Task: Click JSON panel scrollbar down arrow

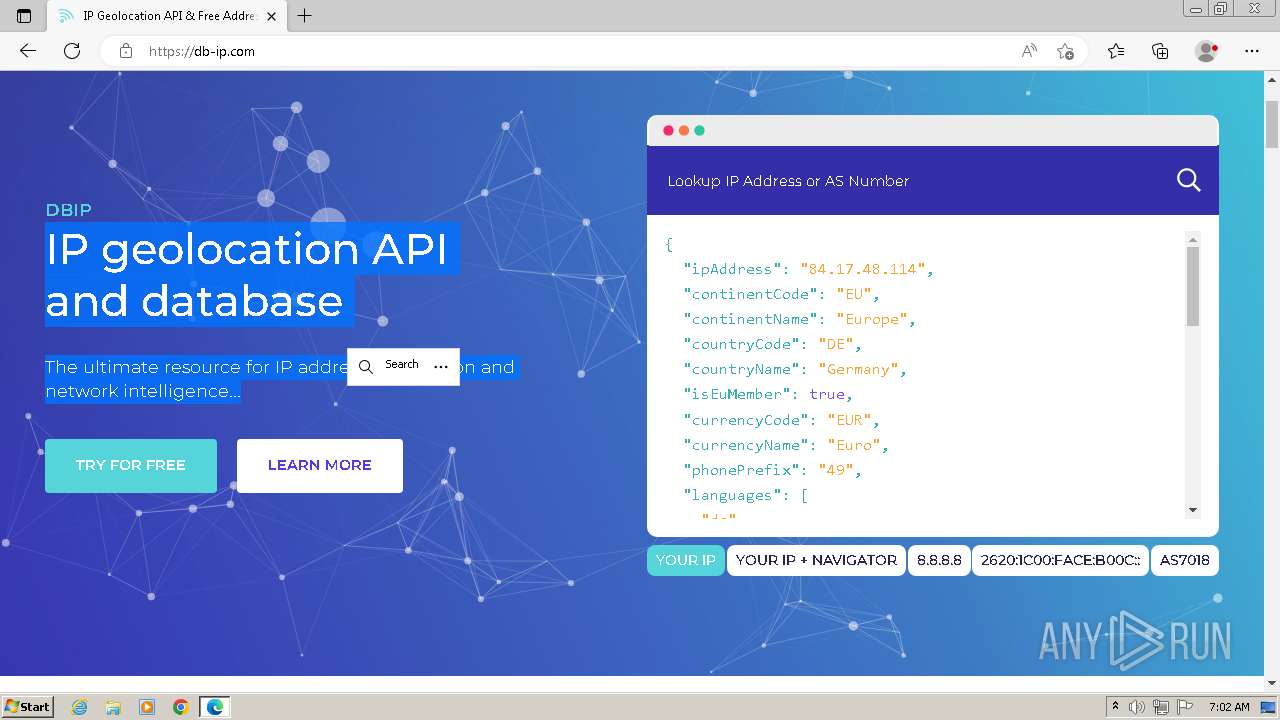Action: (x=1192, y=510)
